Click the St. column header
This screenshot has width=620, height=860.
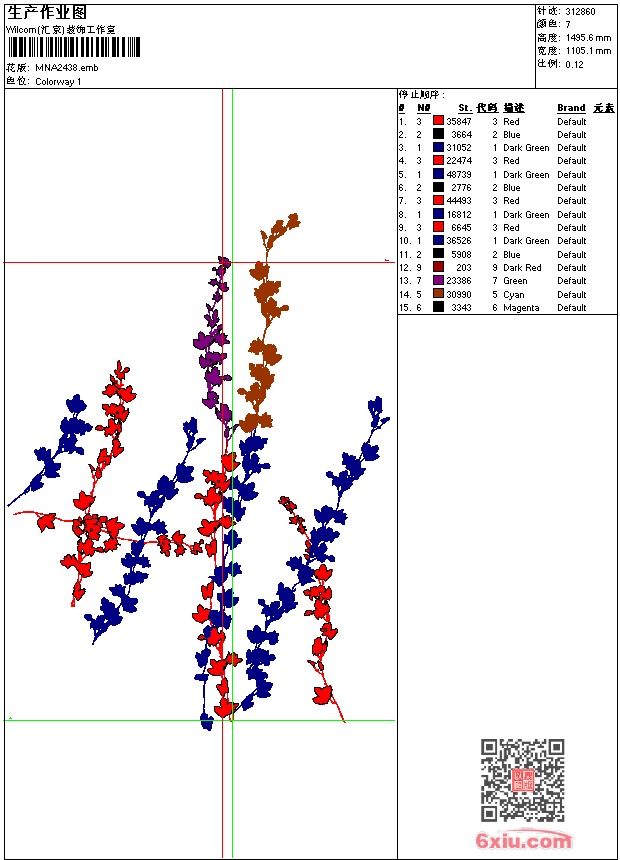[465, 108]
